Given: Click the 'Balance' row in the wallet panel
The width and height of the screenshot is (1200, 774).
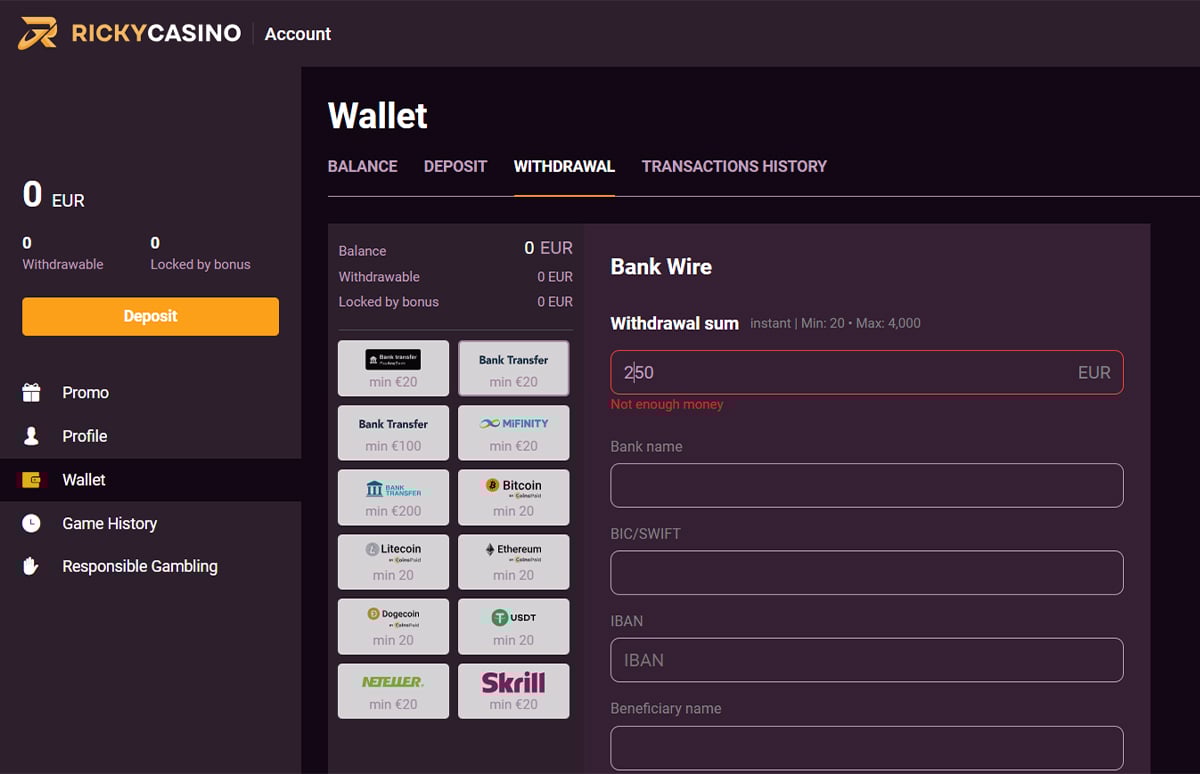Looking at the screenshot, I should (456, 249).
